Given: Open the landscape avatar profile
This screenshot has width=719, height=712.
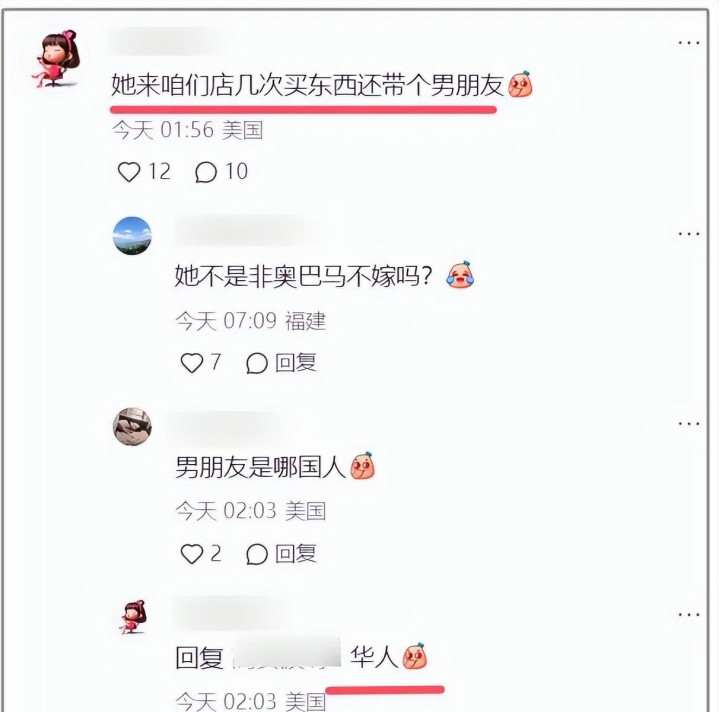Looking at the screenshot, I should tap(132, 236).
